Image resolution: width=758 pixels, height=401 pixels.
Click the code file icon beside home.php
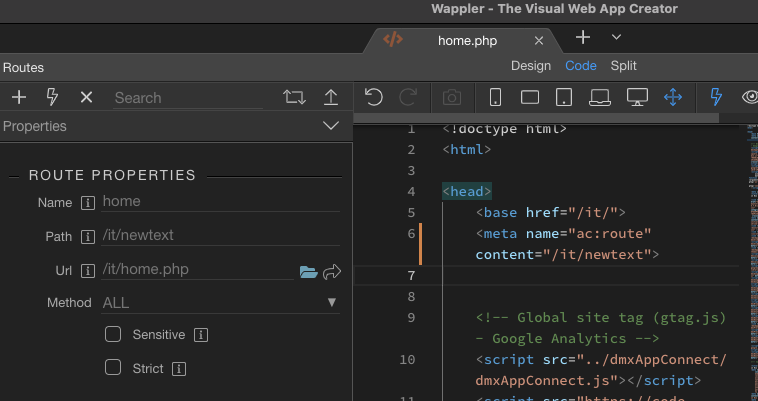coord(393,39)
